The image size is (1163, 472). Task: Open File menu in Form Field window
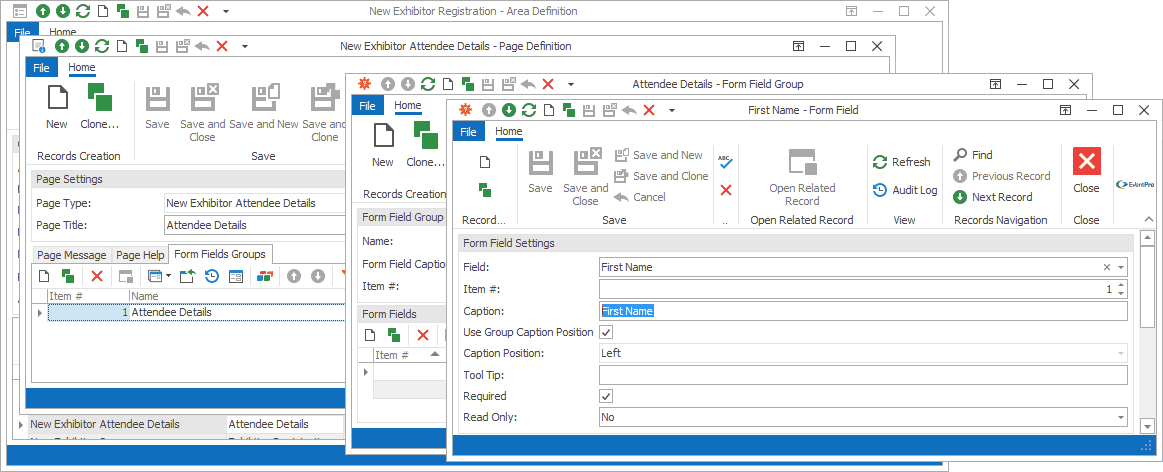pos(468,131)
